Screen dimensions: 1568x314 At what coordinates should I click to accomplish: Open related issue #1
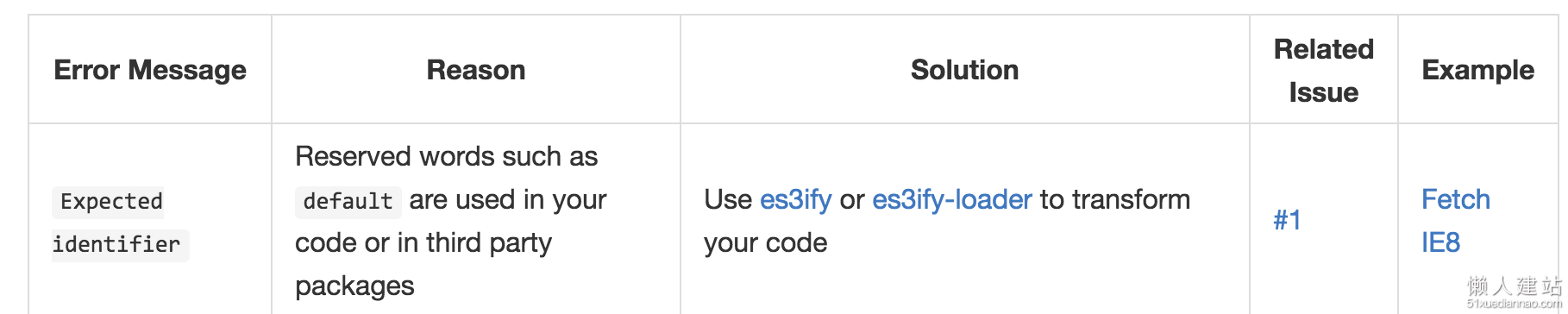(1287, 221)
